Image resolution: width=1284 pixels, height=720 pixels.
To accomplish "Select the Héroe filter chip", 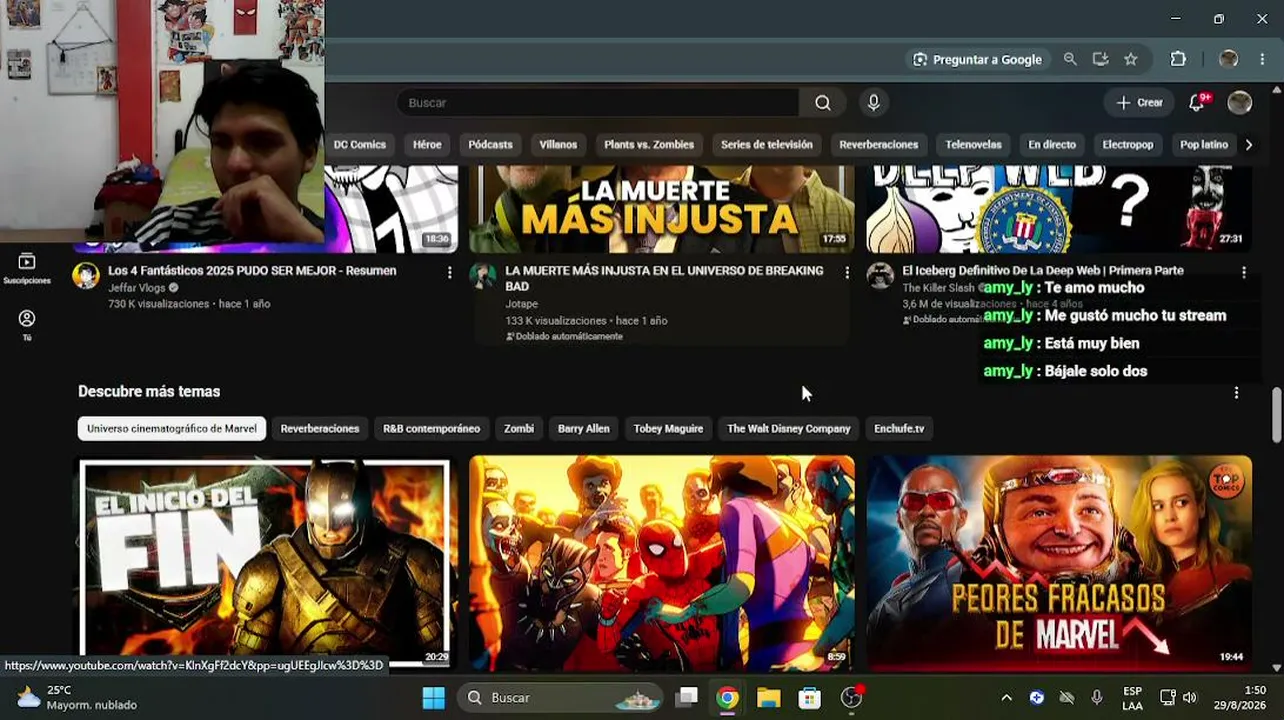I will point(427,145).
